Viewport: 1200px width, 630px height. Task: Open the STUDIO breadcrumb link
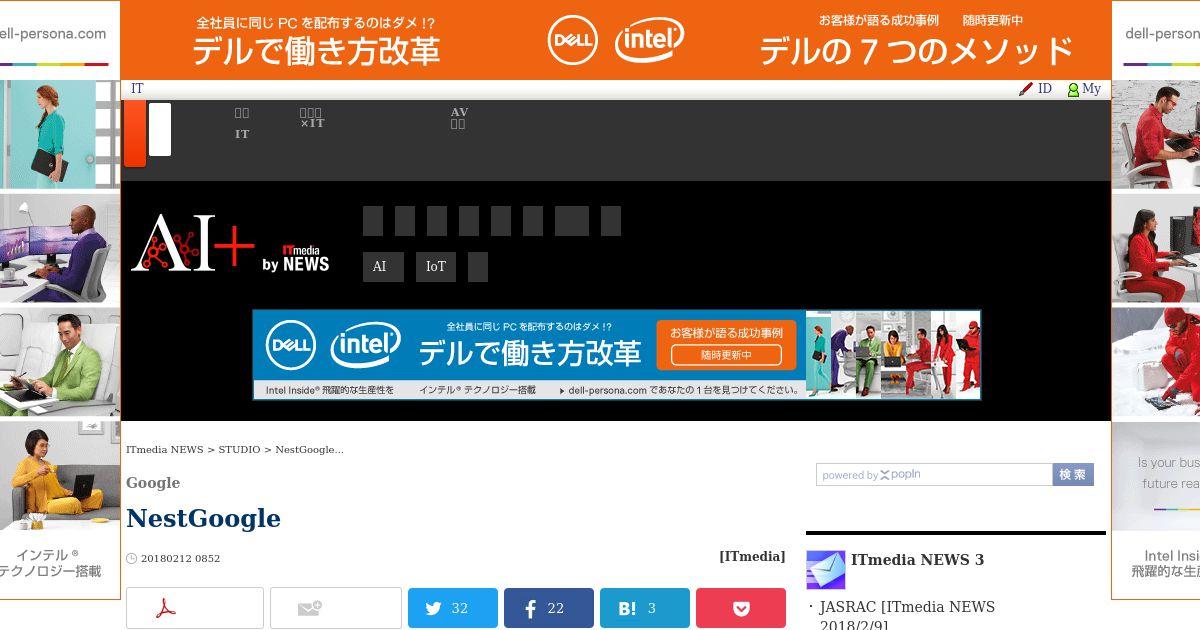point(240,450)
